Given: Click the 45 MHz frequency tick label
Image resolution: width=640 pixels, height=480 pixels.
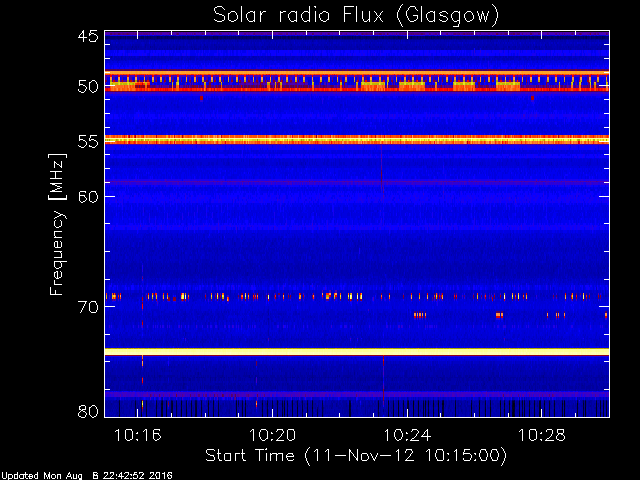Looking at the screenshot, I should (x=88, y=36).
